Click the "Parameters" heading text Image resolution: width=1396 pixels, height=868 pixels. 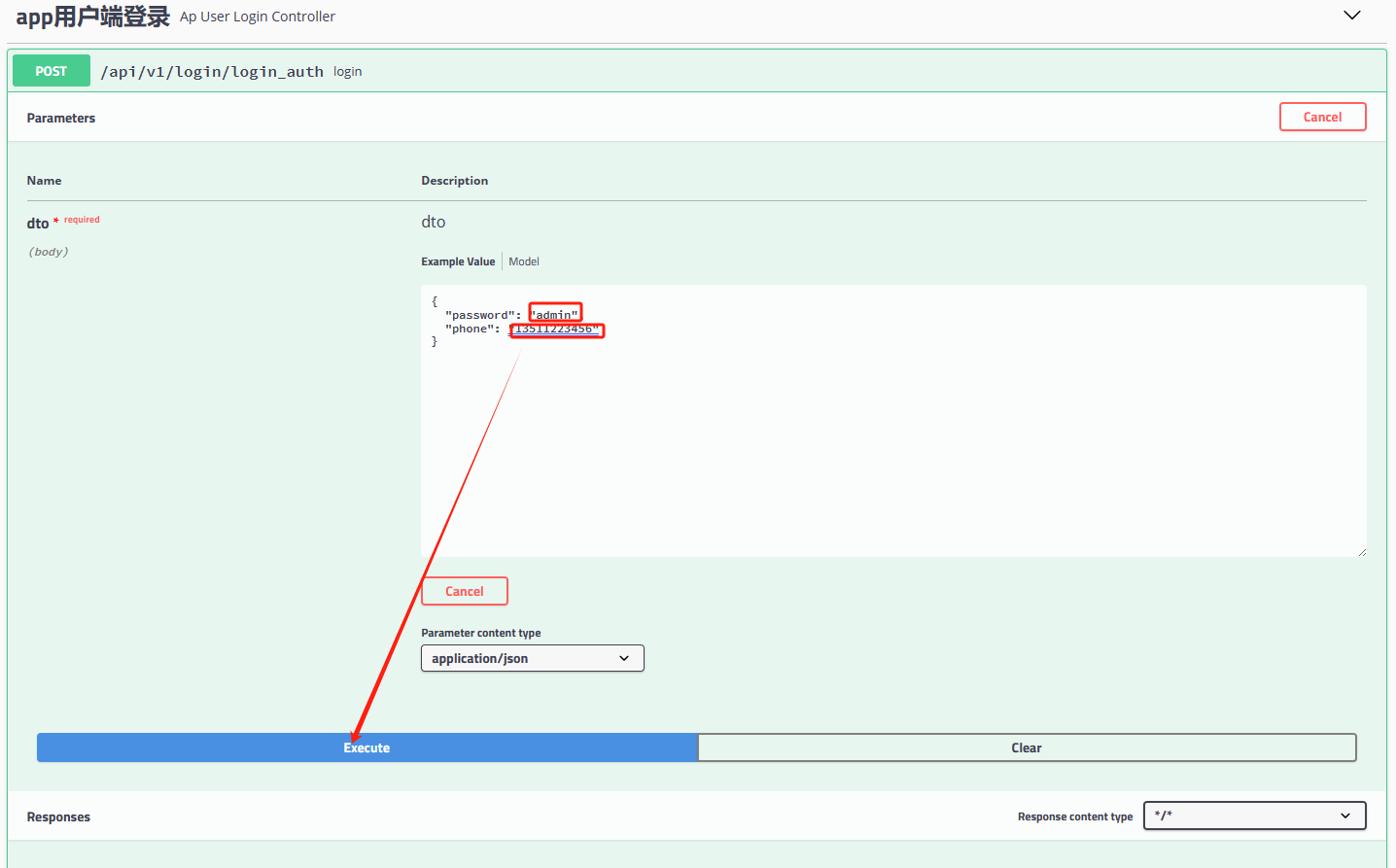point(61,118)
